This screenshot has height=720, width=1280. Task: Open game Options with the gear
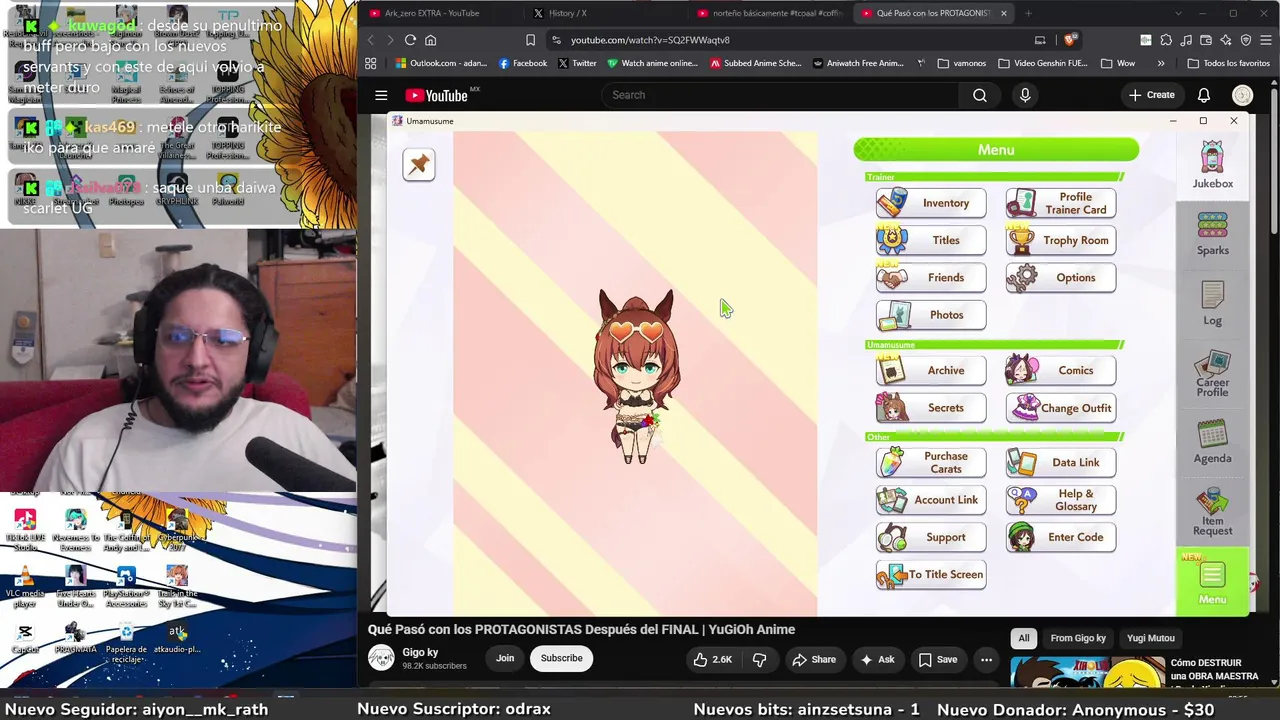(1061, 277)
